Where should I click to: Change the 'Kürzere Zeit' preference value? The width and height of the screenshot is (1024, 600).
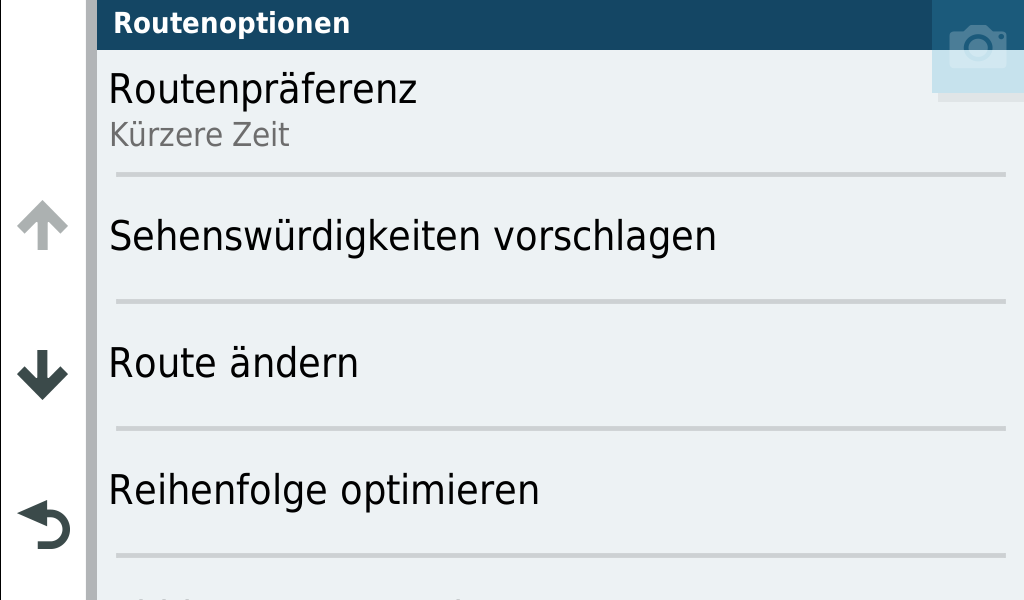tap(199, 135)
